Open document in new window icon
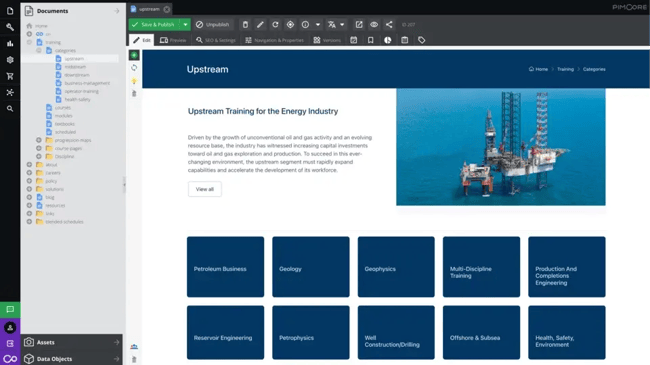The image size is (650, 365). tap(359, 24)
